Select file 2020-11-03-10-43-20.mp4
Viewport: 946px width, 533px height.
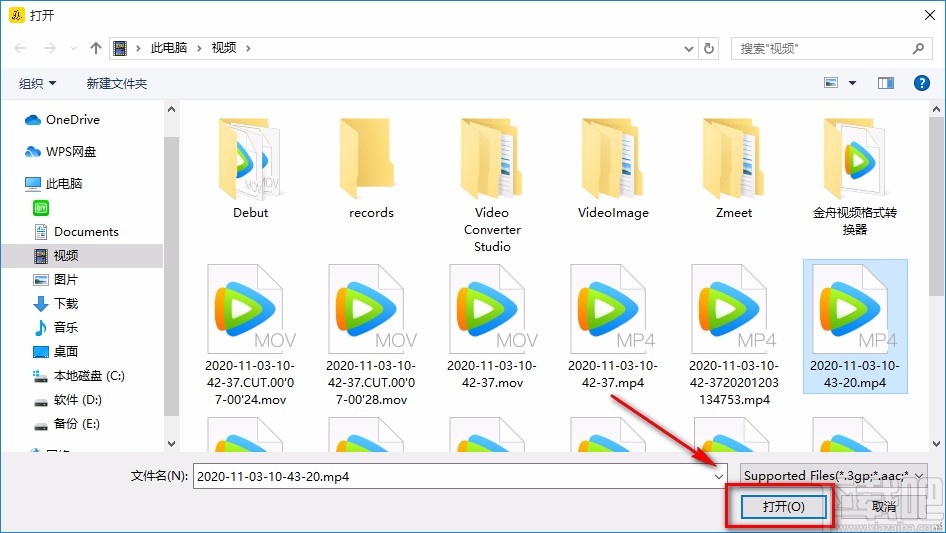click(855, 327)
